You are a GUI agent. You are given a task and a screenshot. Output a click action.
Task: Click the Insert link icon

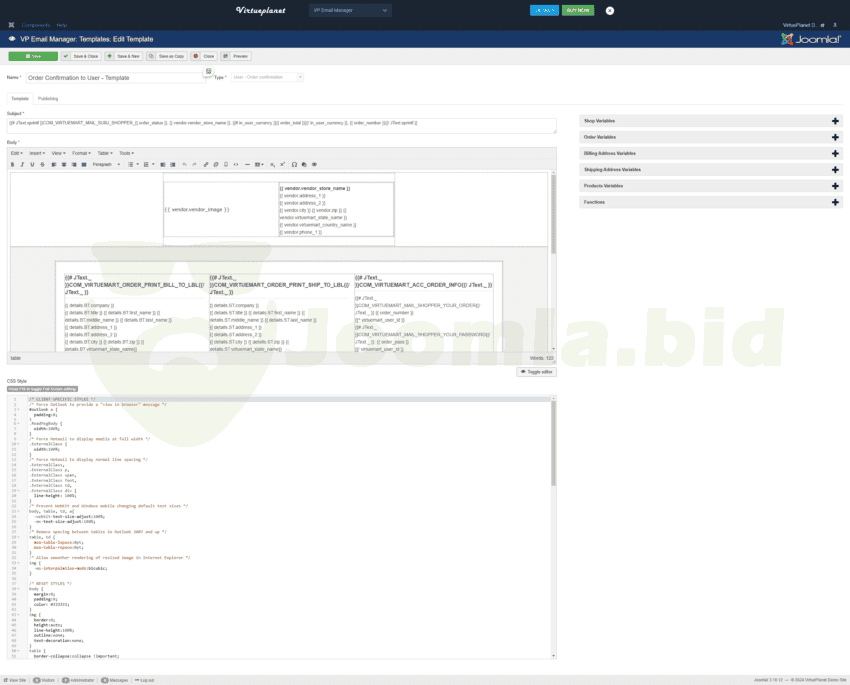tap(206, 164)
